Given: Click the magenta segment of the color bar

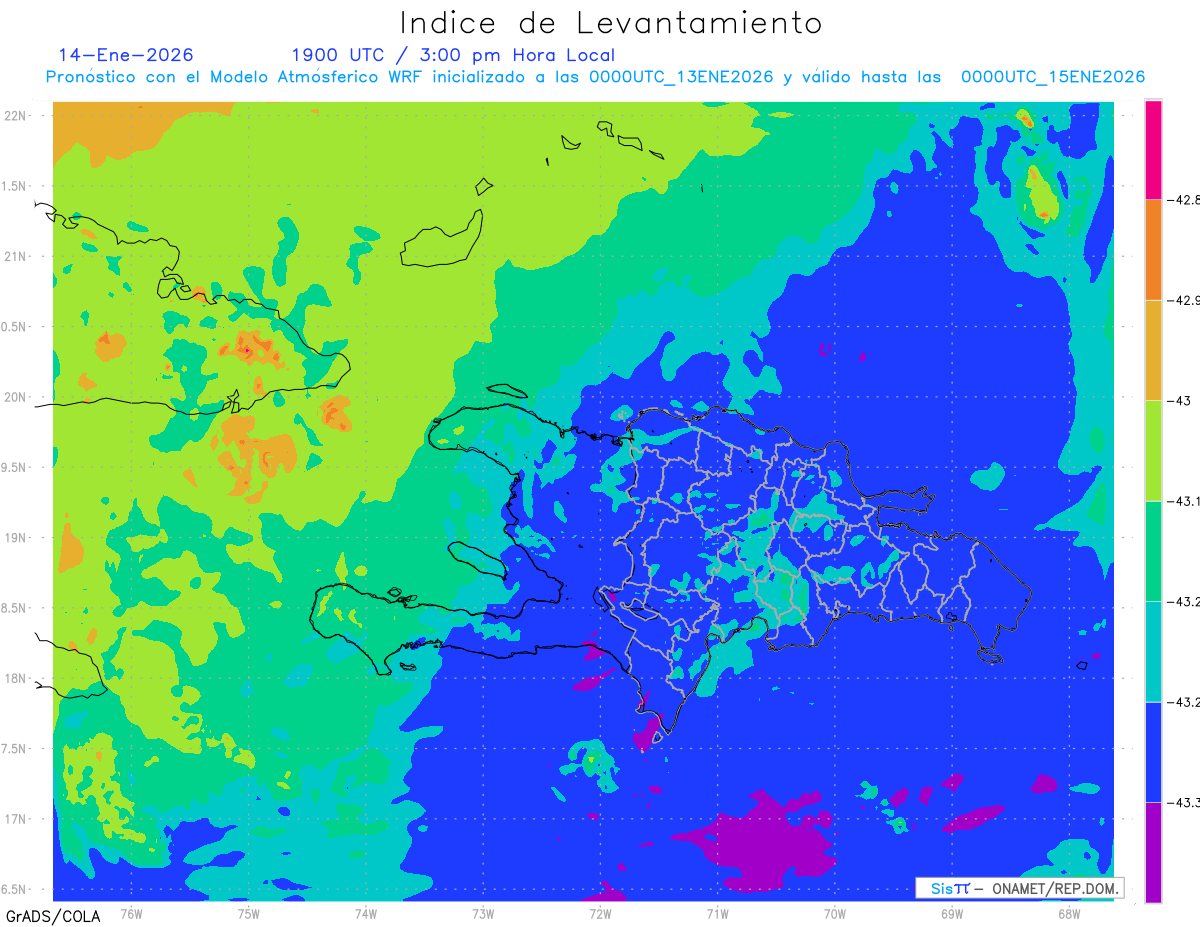Looking at the screenshot, I should 1153,149.
